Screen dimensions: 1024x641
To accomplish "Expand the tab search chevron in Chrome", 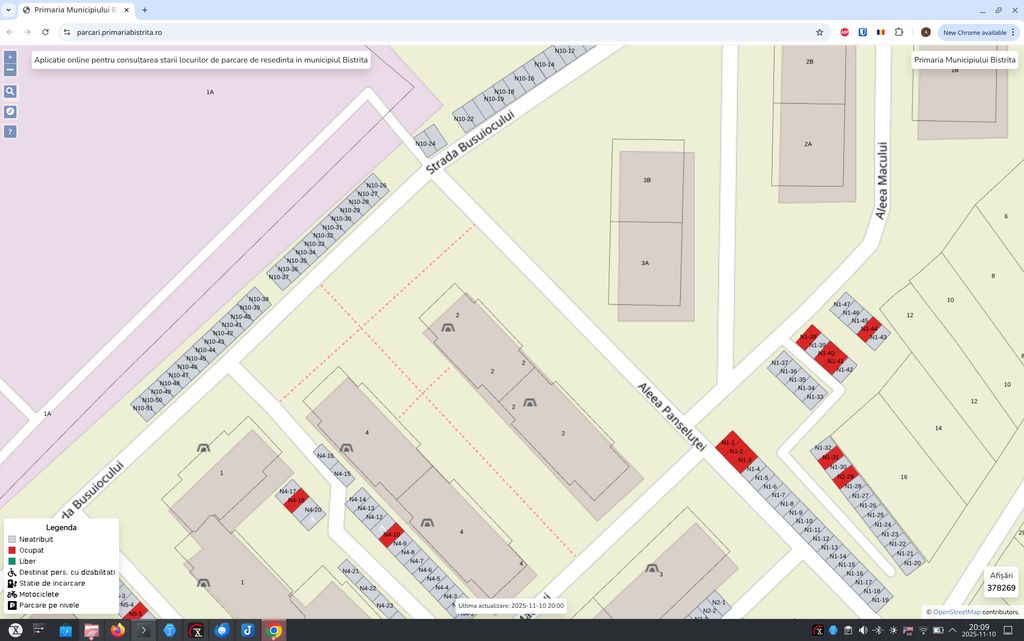I will tap(9, 9).
